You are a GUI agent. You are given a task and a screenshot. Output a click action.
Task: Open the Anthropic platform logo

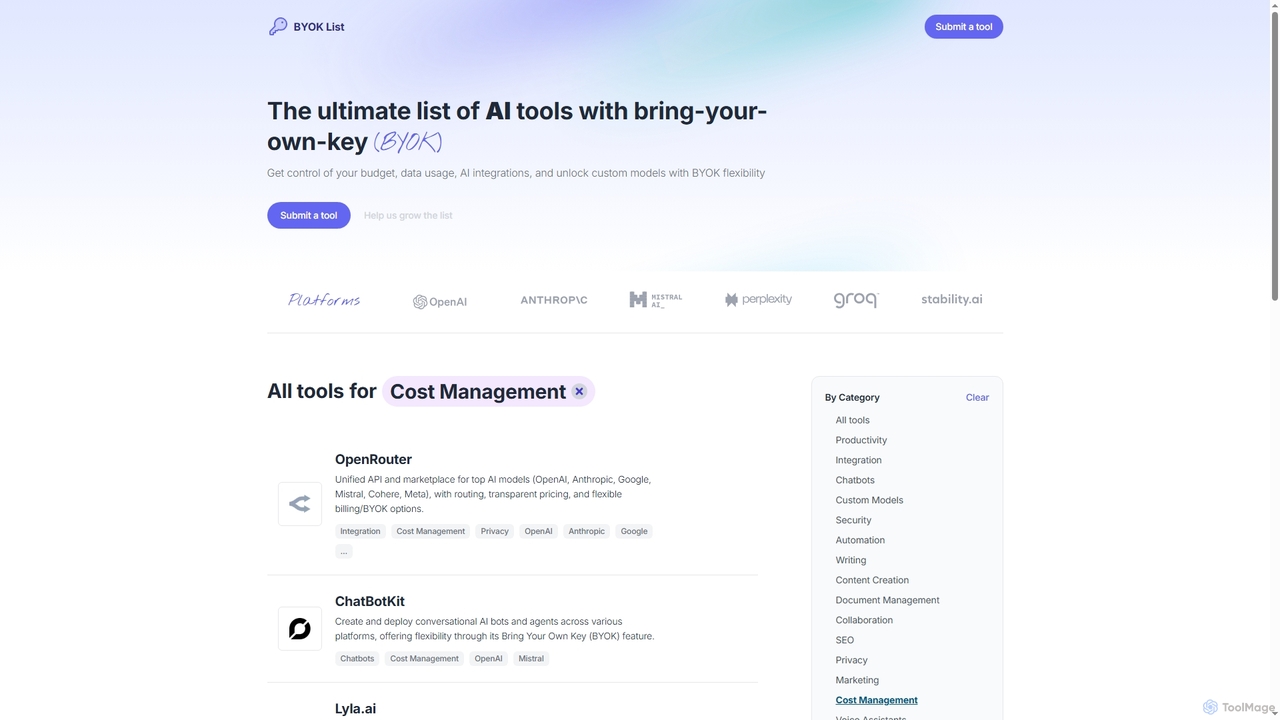click(x=554, y=300)
